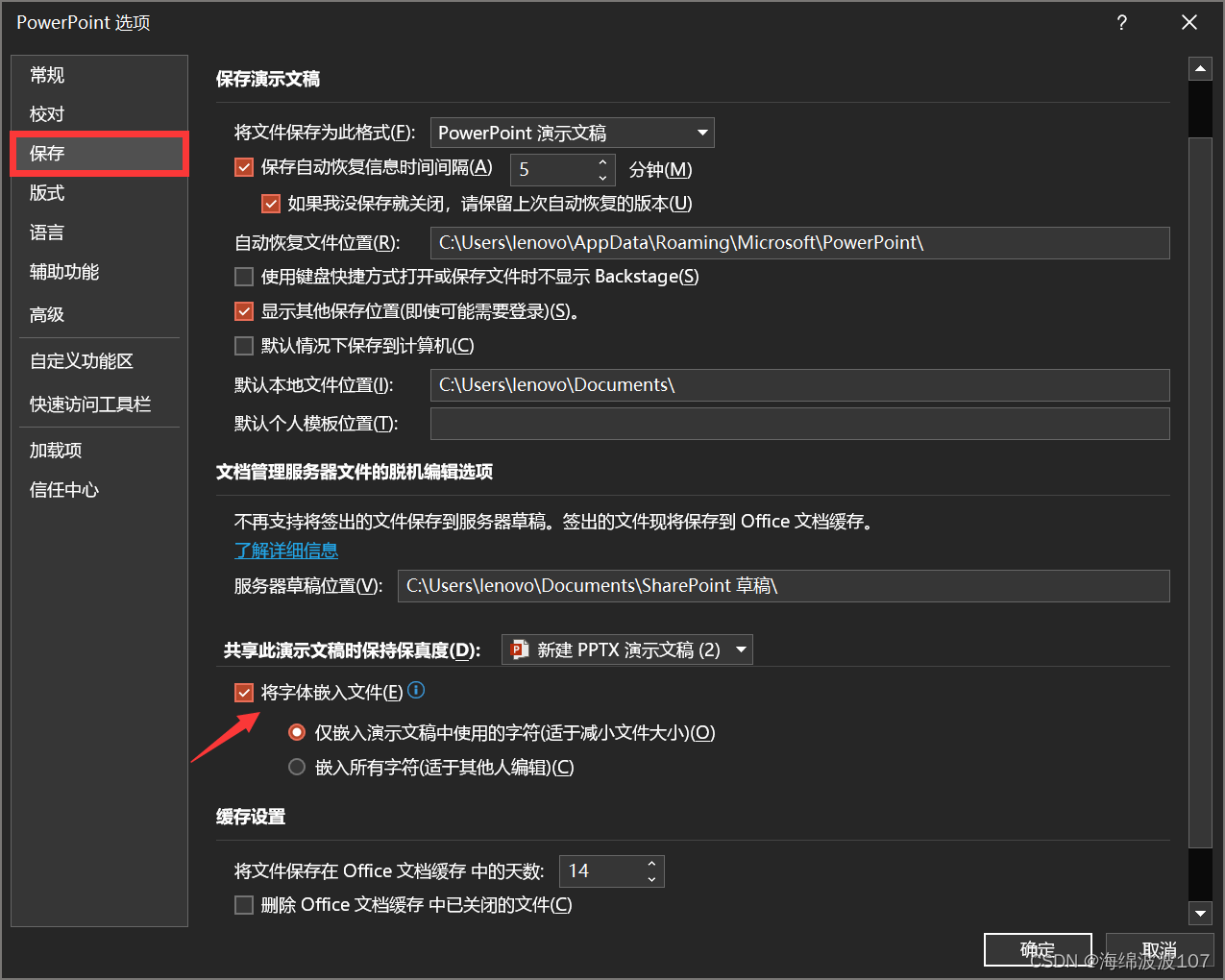
Task: Toggle show additional save places checkbox
Action: pyautogui.click(x=244, y=311)
